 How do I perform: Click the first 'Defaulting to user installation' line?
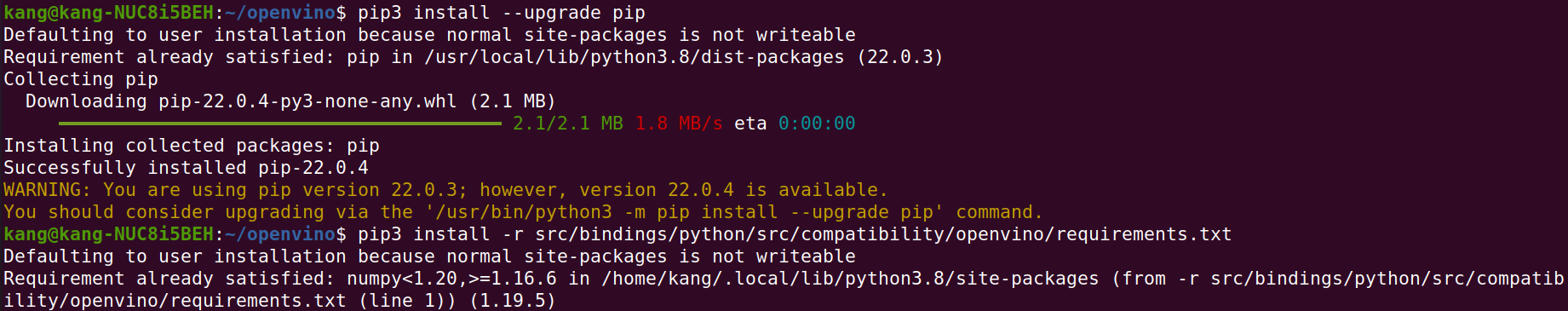pyautogui.click(x=429, y=35)
